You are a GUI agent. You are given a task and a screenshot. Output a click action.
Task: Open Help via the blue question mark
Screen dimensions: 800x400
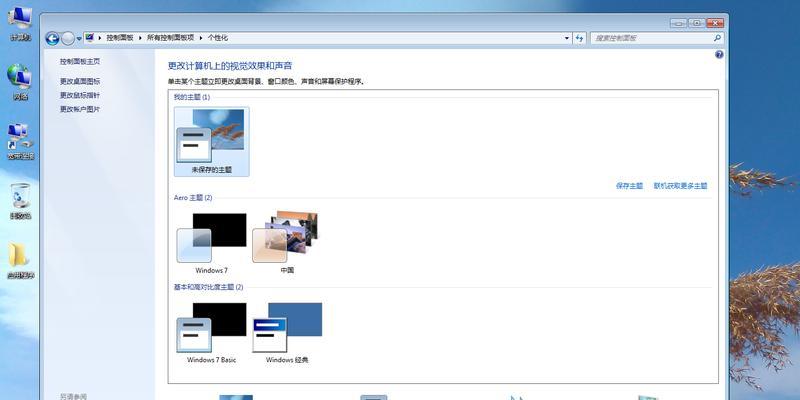click(x=719, y=55)
